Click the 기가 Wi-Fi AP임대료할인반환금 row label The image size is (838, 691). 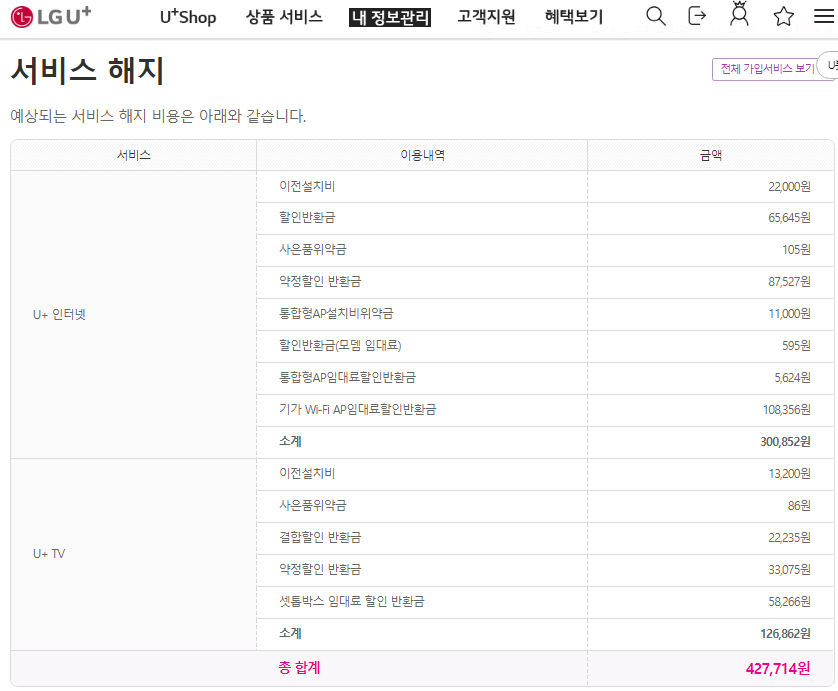pos(358,410)
